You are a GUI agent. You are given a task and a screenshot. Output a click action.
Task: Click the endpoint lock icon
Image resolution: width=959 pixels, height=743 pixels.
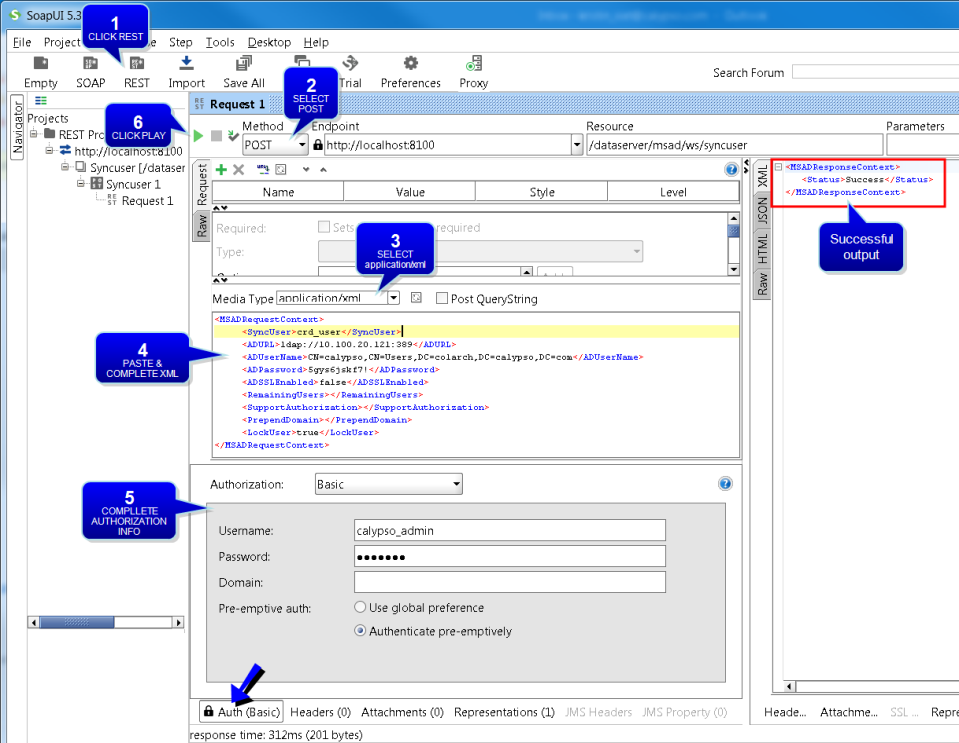tap(317, 145)
